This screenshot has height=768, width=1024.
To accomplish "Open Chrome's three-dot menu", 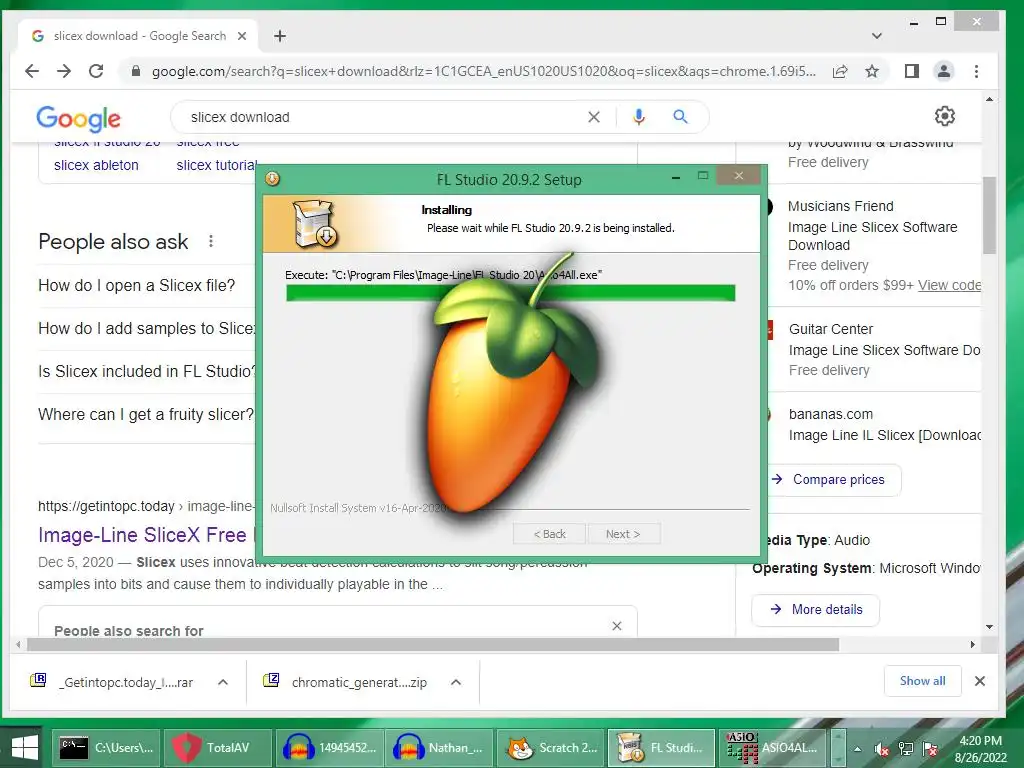I will [x=976, y=71].
